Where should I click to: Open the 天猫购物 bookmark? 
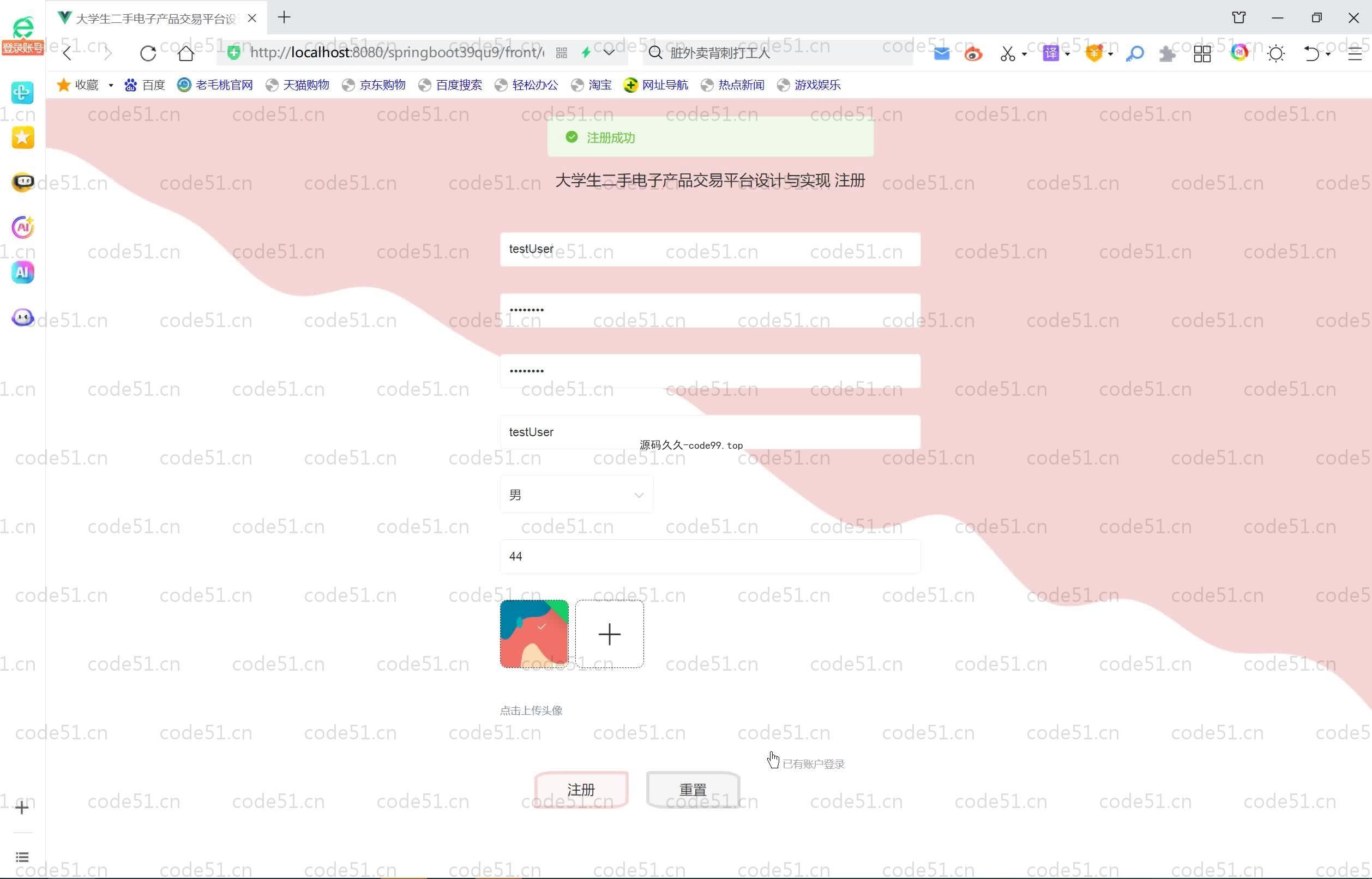[x=298, y=85]
